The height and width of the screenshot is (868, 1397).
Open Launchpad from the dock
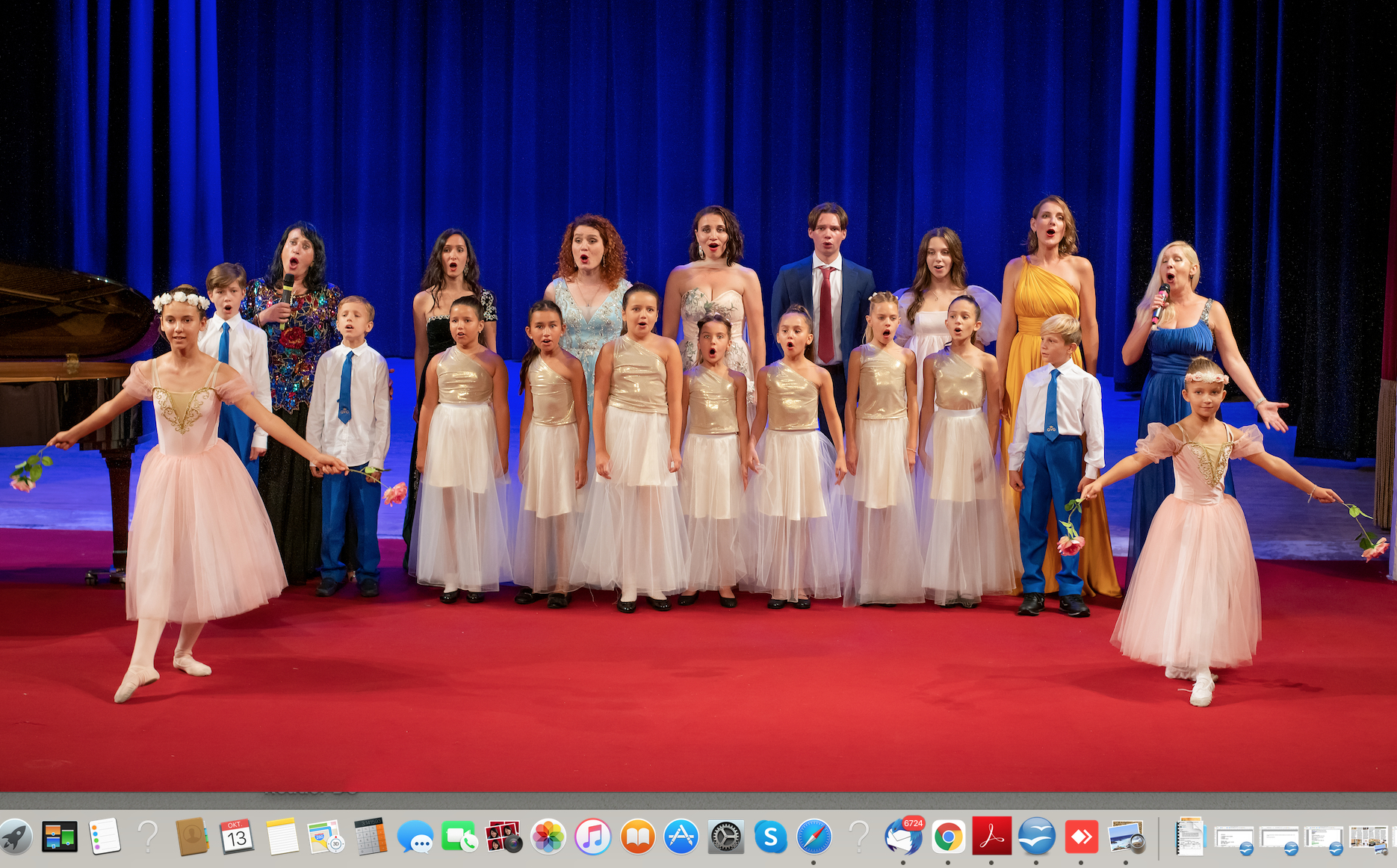[x=15, y=837]
